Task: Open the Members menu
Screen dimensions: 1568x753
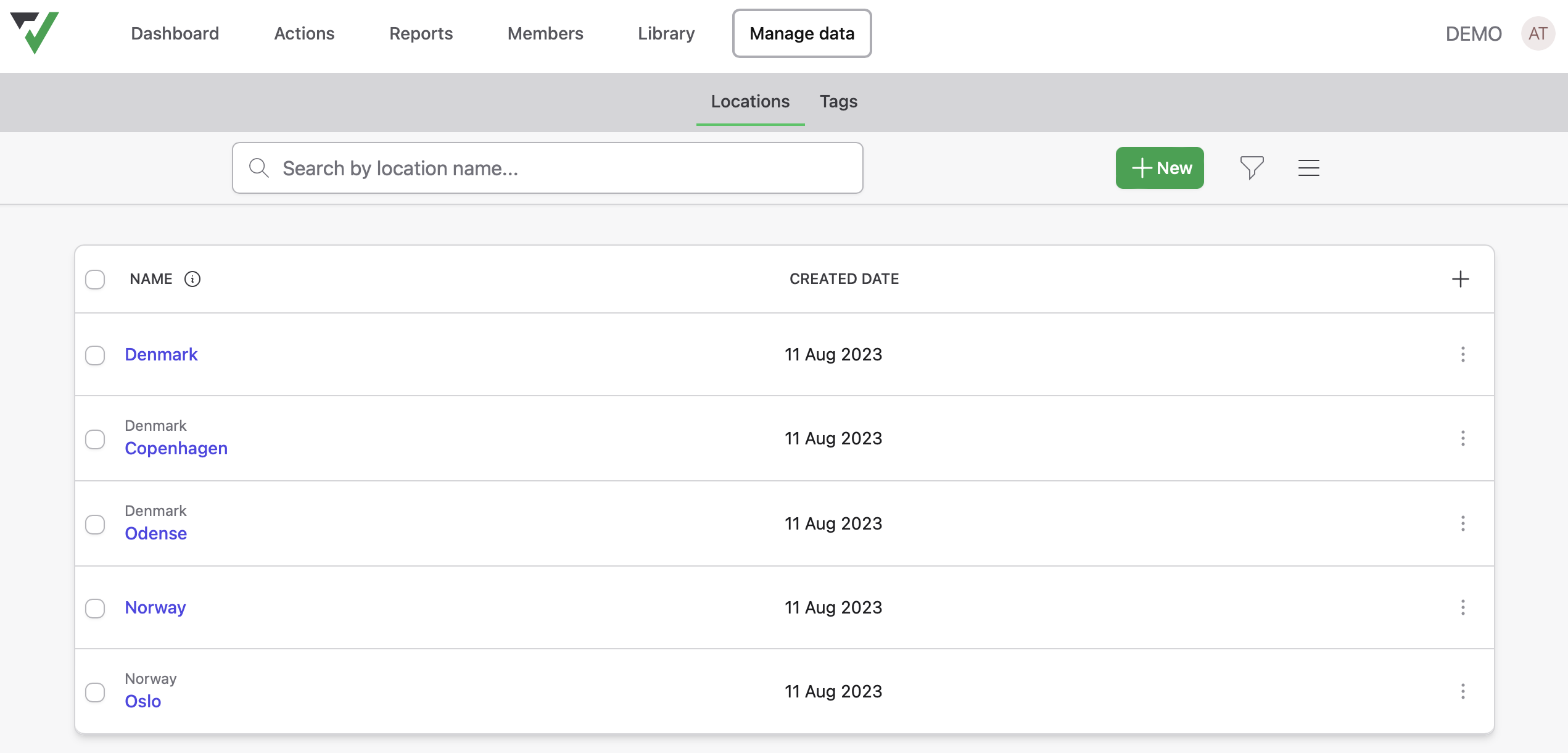Action: coord(545,33)
